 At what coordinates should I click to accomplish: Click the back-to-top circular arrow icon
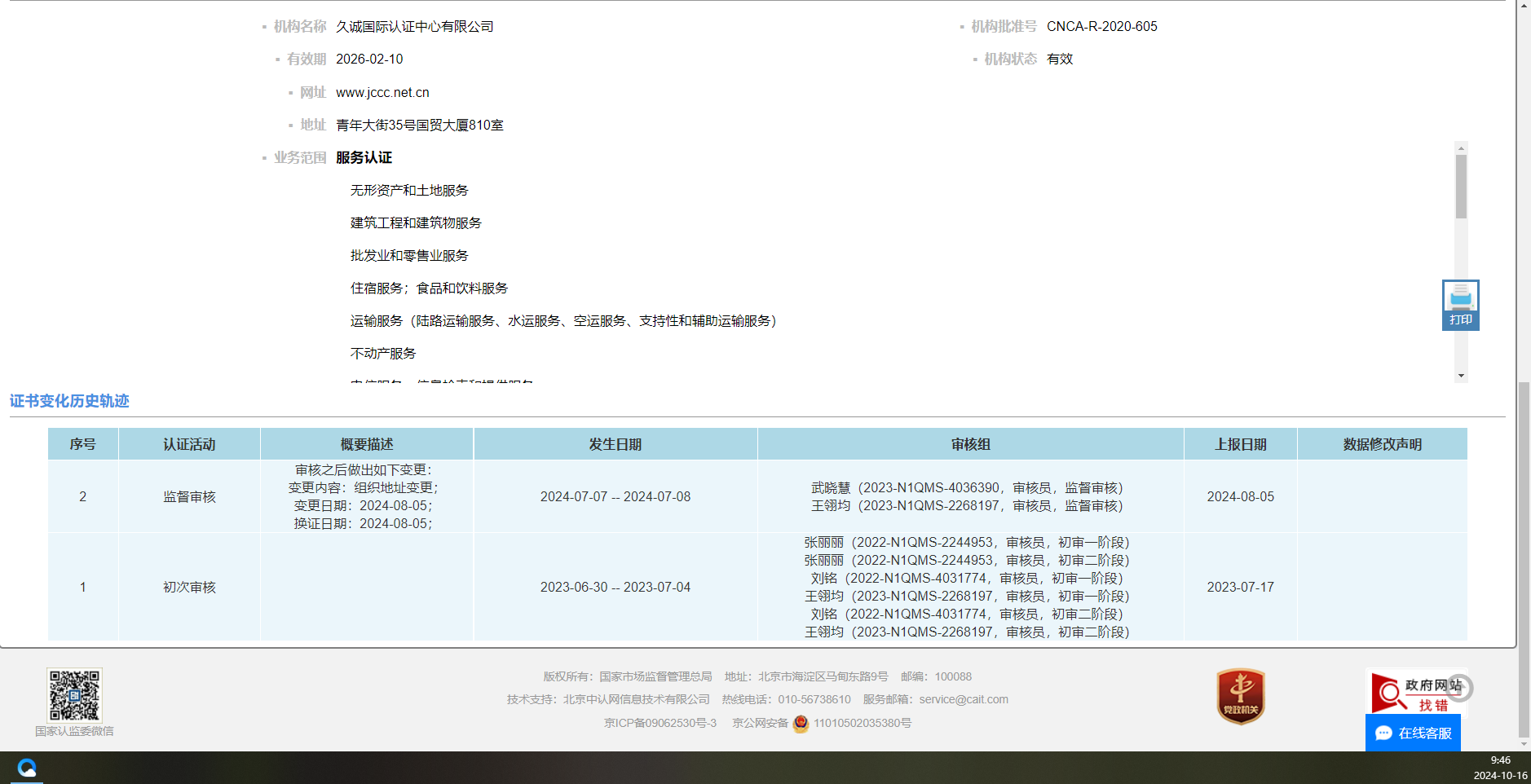coord(1459,689)
